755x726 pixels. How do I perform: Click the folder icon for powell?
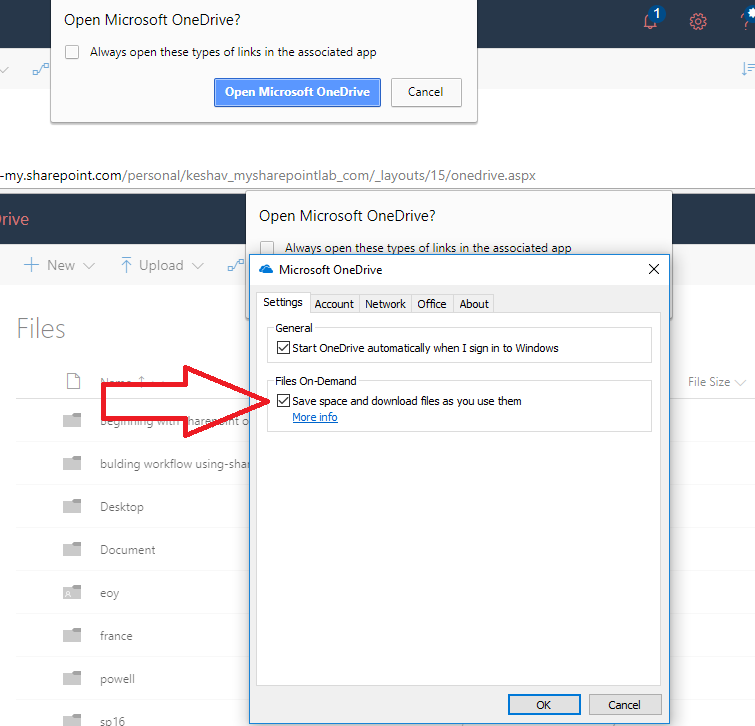(72, 678)
